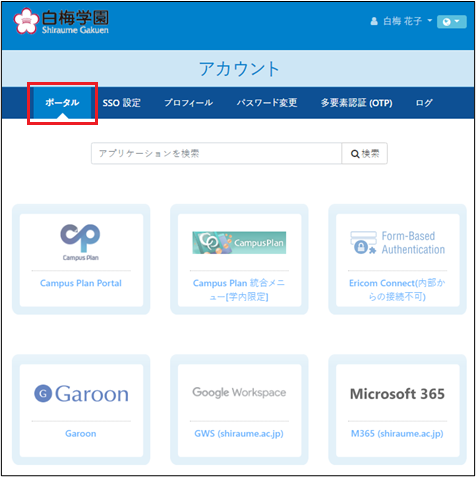Click the 検索 search button

tap(365, 153)
